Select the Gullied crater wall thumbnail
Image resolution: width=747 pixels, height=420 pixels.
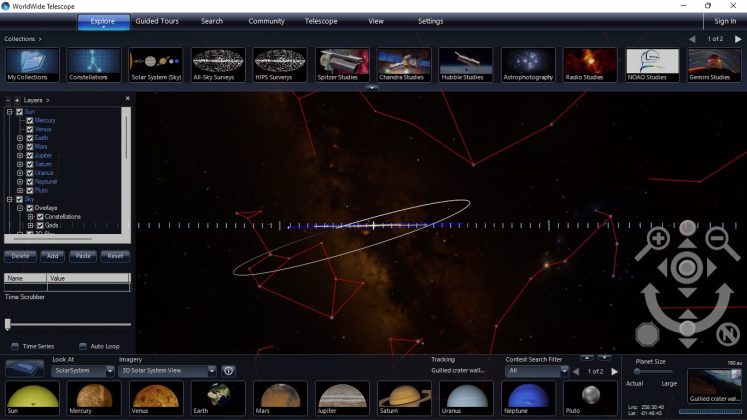click(x=714, y=386)
